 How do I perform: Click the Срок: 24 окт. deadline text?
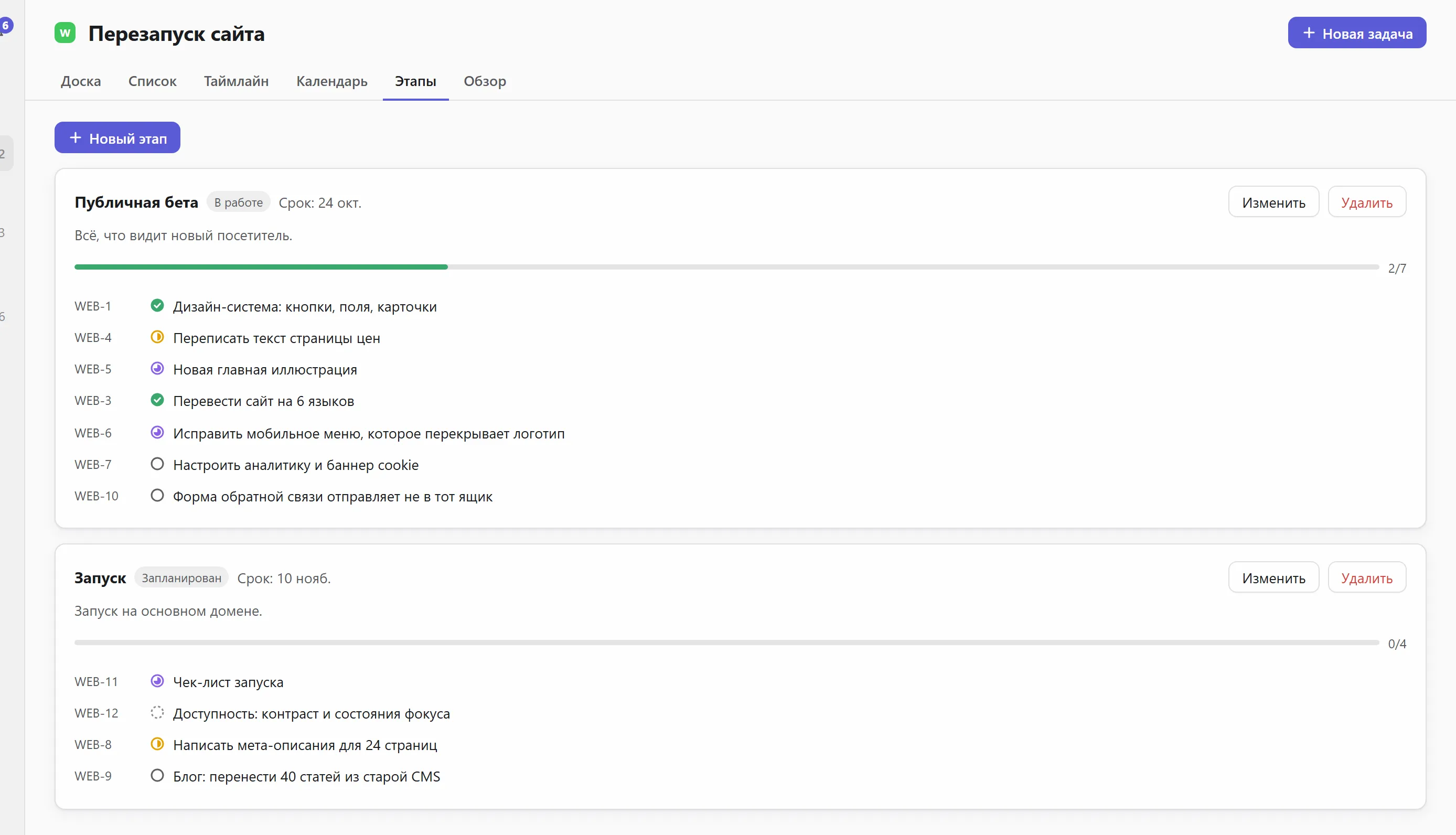point(320,203)
